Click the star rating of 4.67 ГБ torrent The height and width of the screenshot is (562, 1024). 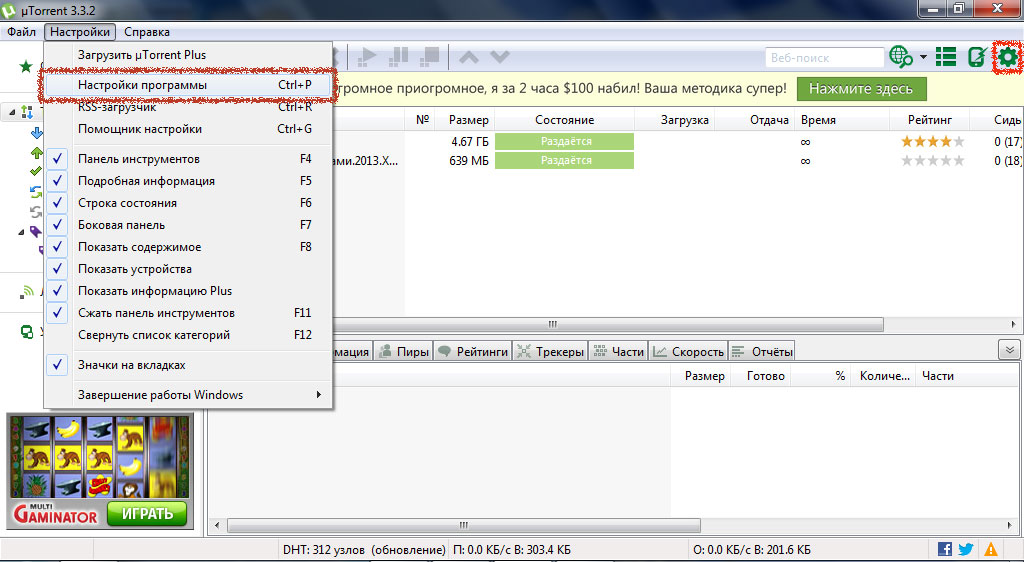coord(933,142)
